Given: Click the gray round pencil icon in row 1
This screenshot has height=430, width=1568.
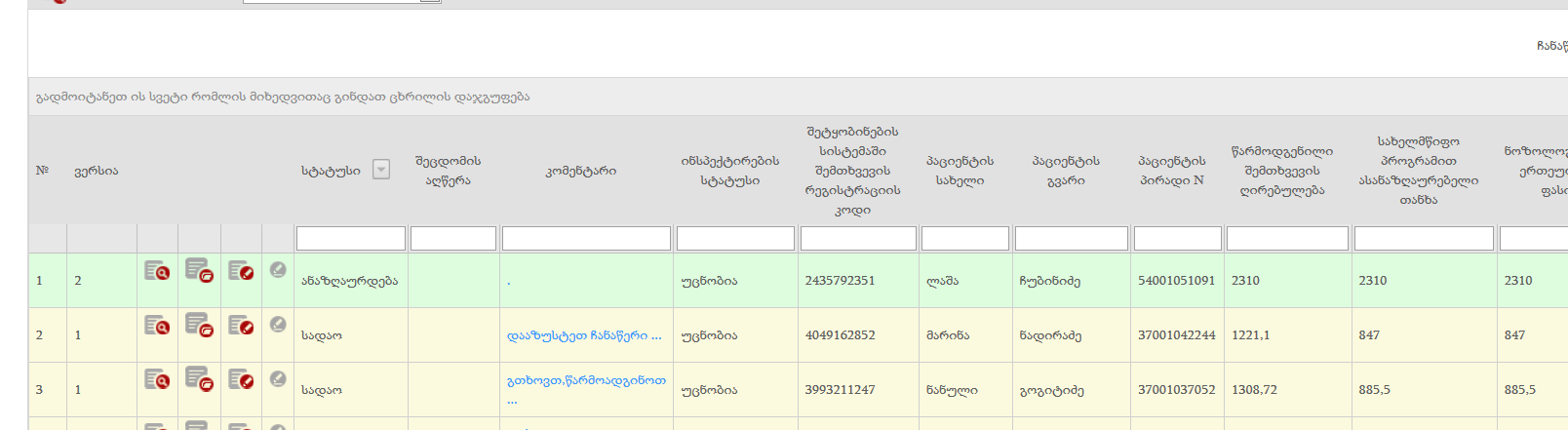Looking at the screenshot, I should (x=278, y=270).
